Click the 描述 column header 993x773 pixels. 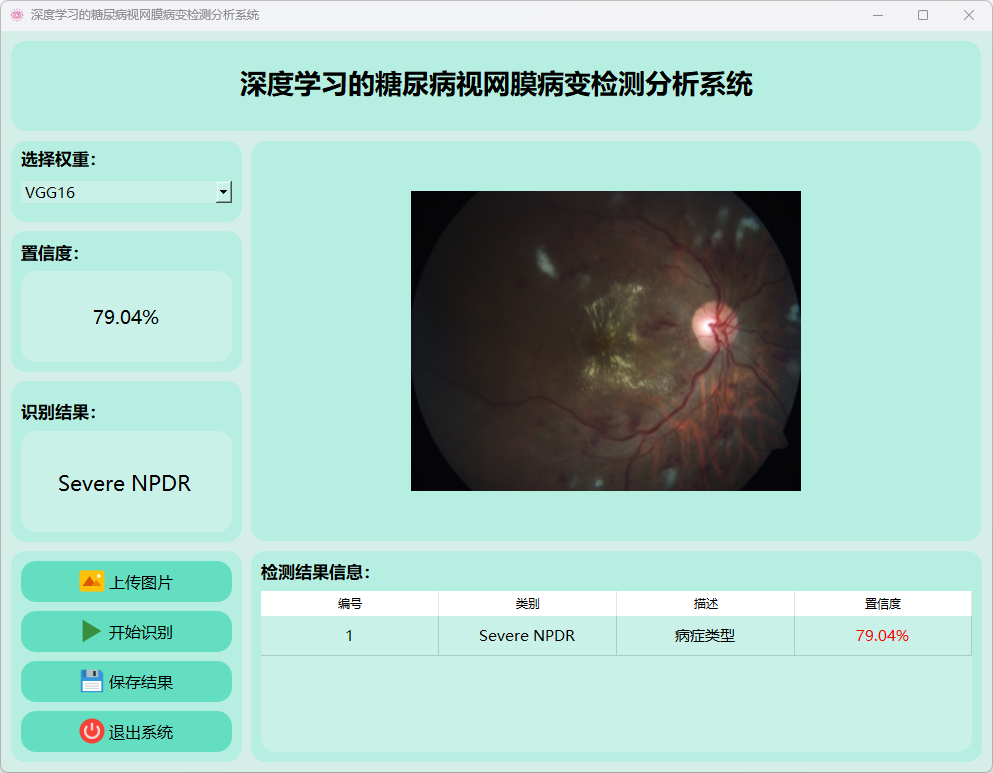705,604
